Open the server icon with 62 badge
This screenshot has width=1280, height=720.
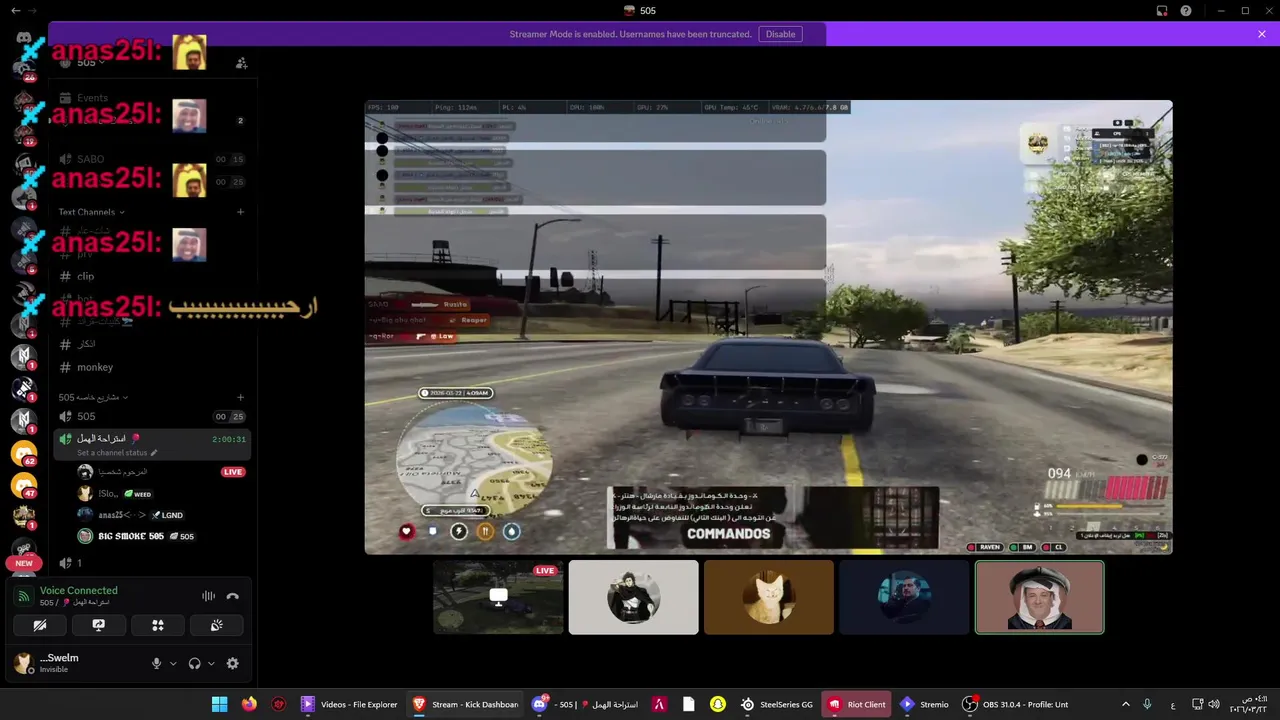pos(24,453)
